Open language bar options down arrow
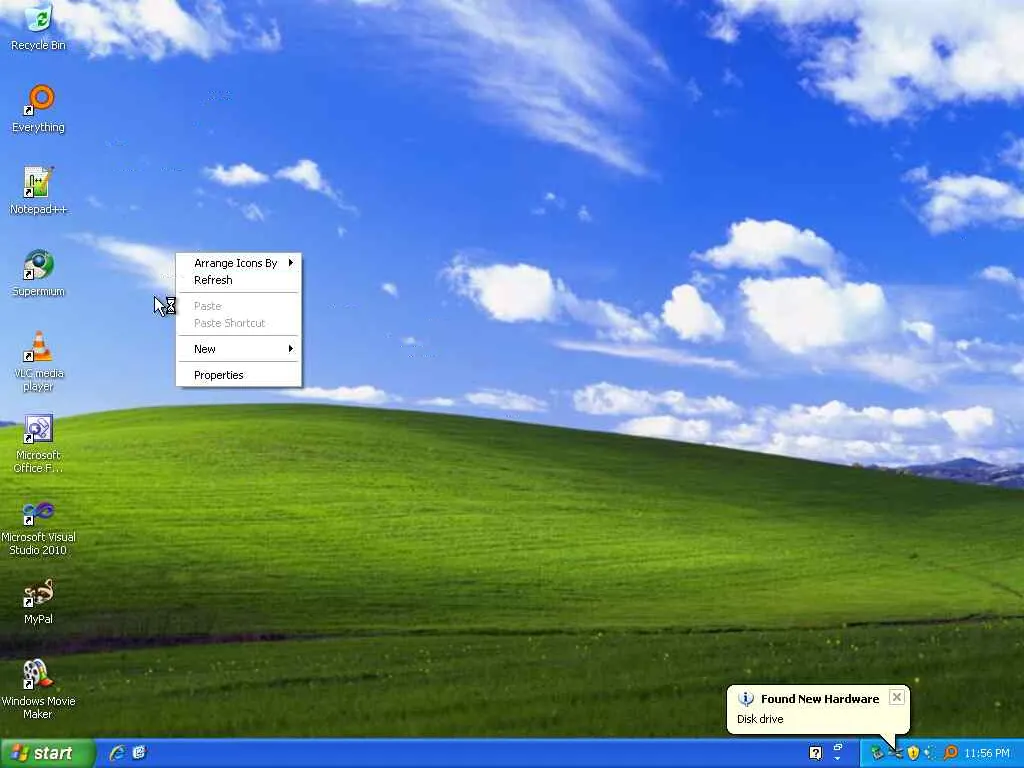1024x768 pixels. pos(837,758)
